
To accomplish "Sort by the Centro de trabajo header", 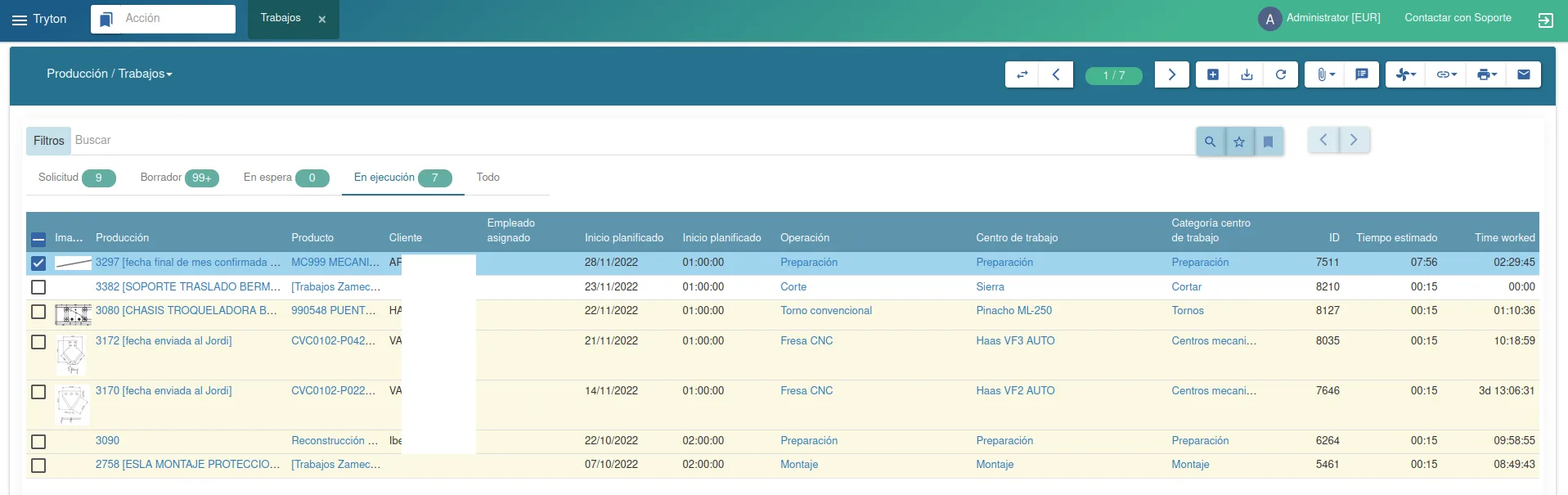I will tap(1017, 238).
